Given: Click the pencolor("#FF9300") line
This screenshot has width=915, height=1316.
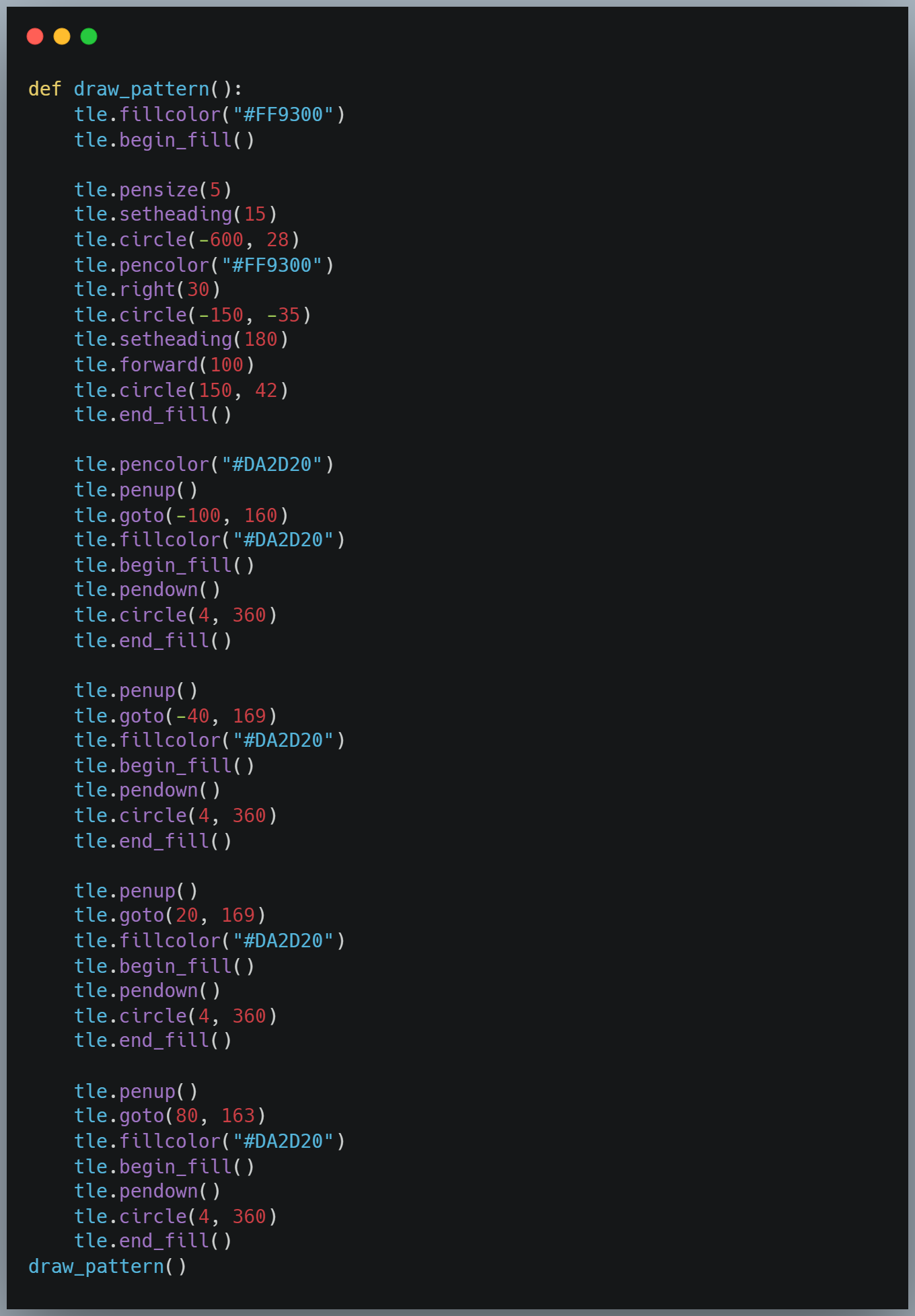Looking at the screenshot, I should click(x=205, y=265).
